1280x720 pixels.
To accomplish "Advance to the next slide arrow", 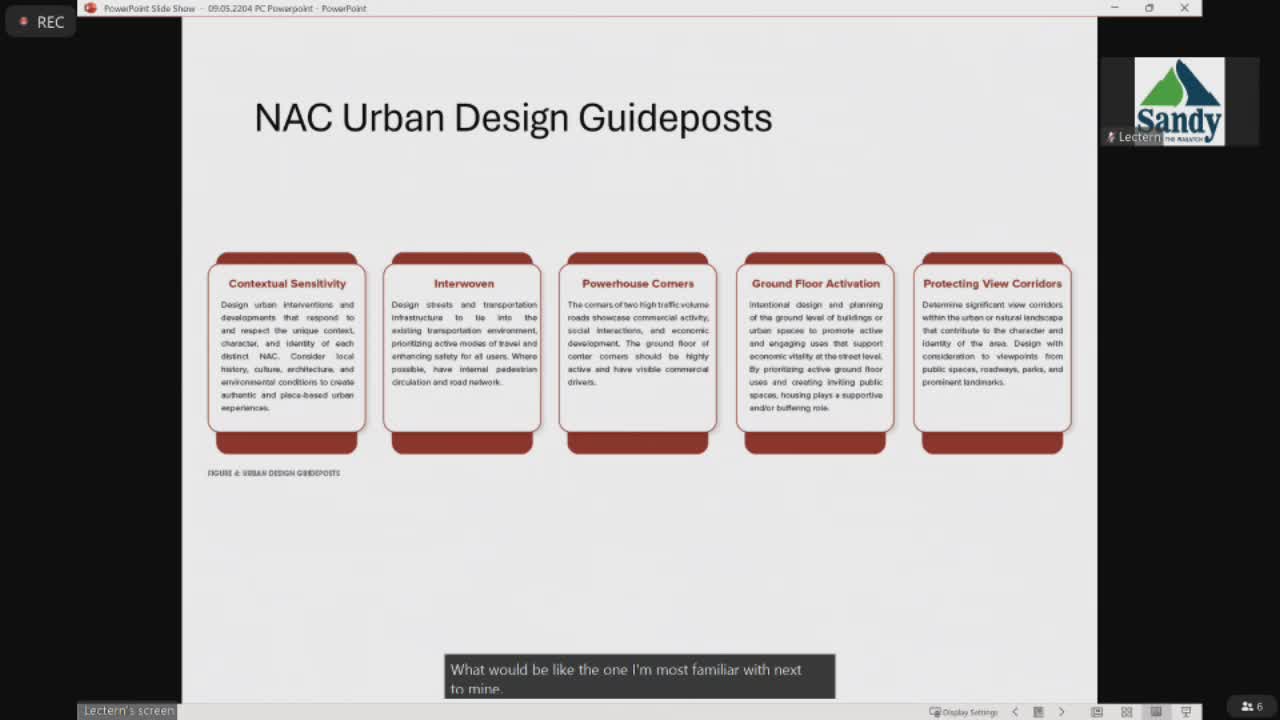I will click(x=1062, y=712).
